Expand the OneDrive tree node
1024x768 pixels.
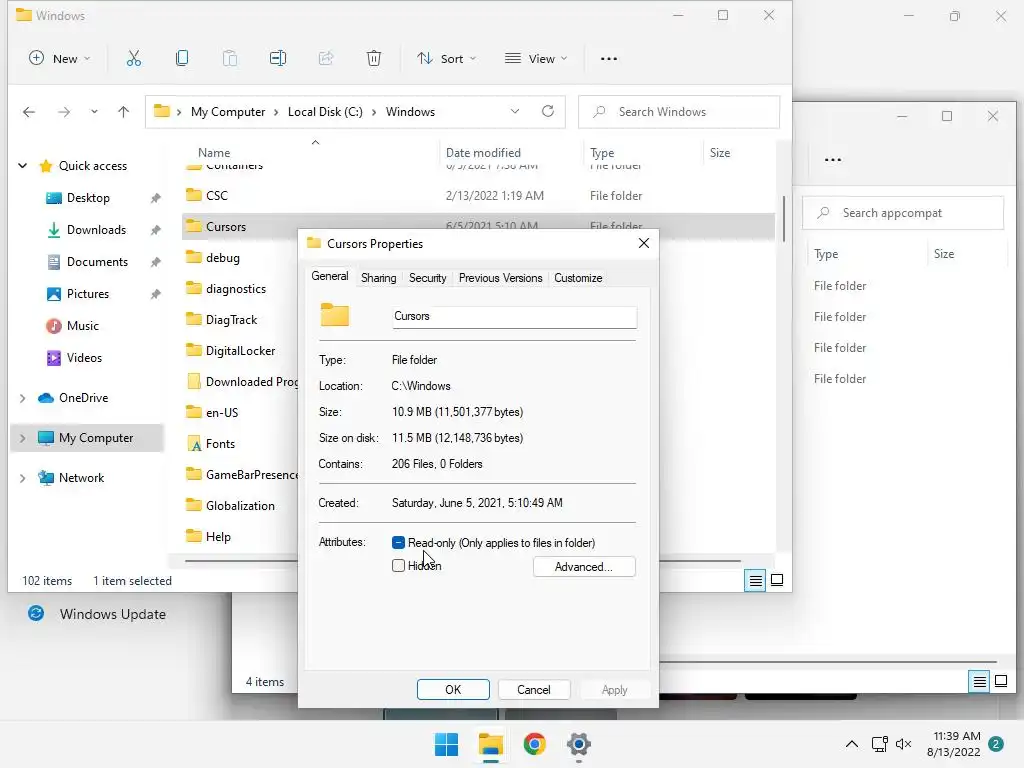point(23,398)
